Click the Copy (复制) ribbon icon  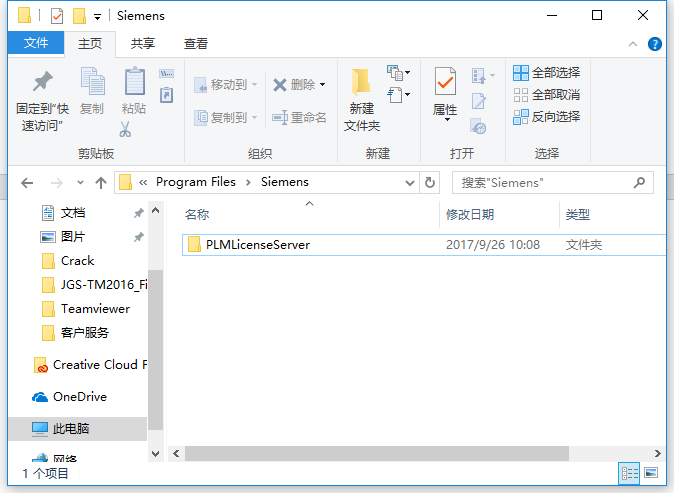click(92, 81)
